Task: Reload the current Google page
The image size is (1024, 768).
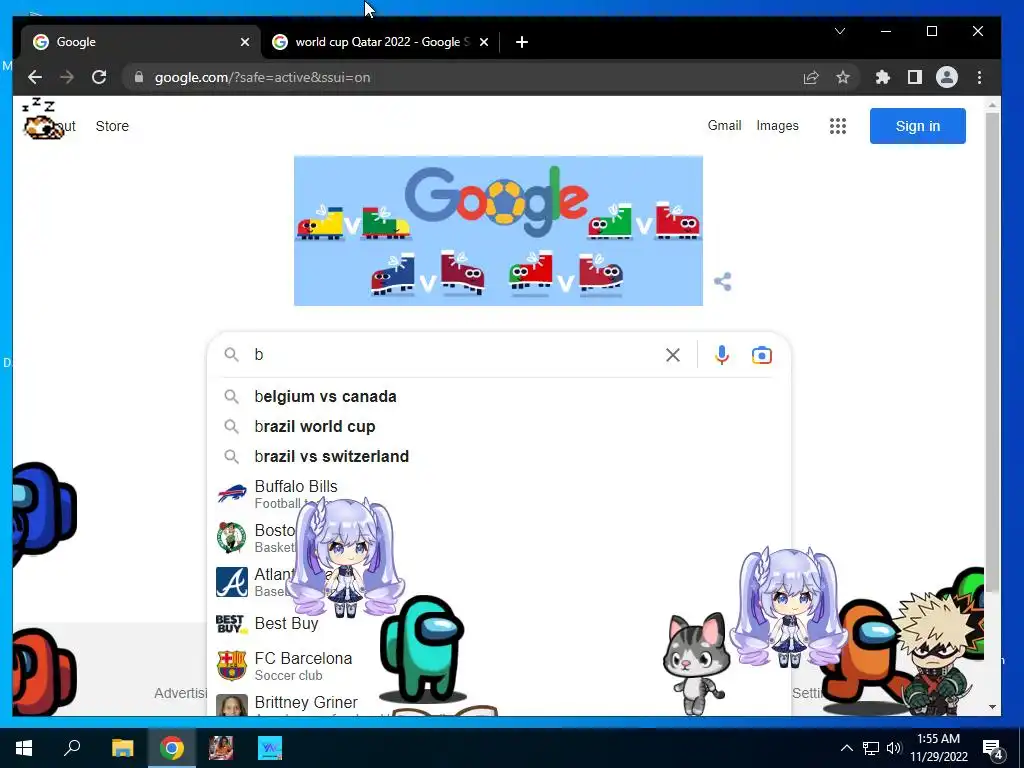Action: [99, 77]
